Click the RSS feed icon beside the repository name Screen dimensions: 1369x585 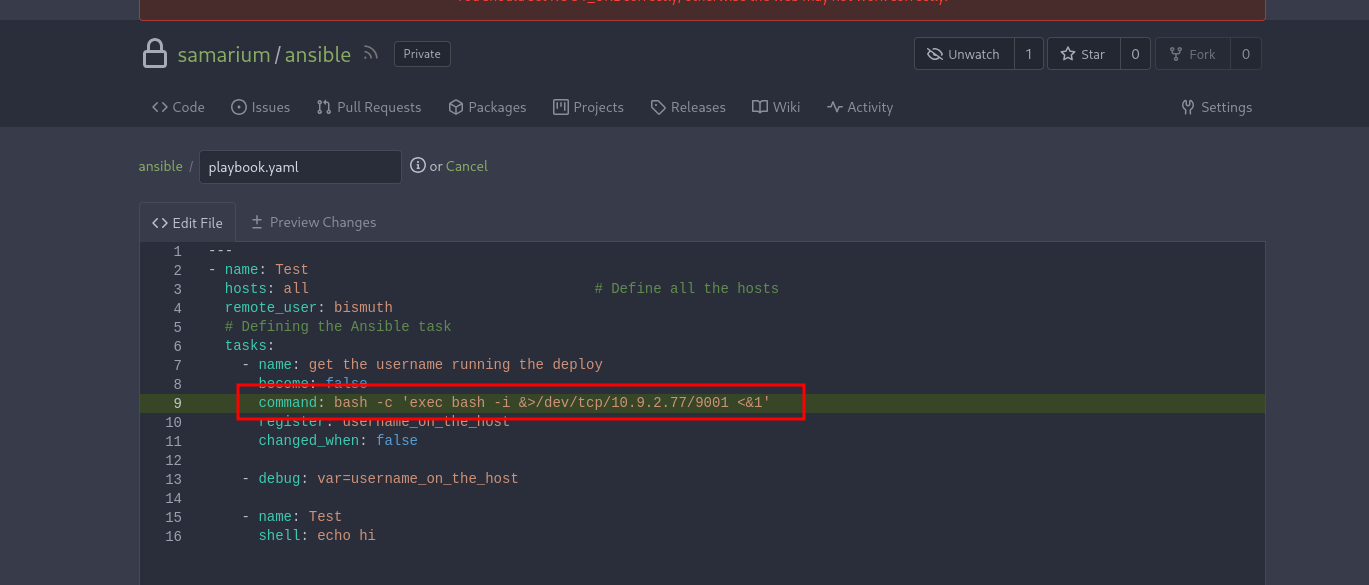[x=370, y=54]
